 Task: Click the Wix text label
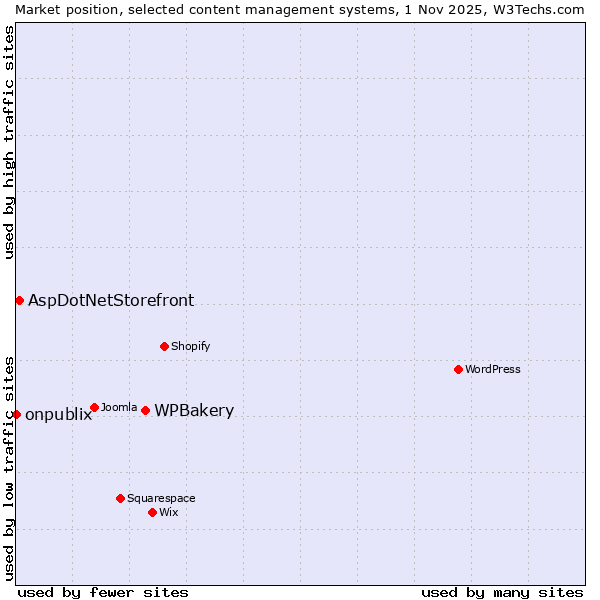pos(168,512)
